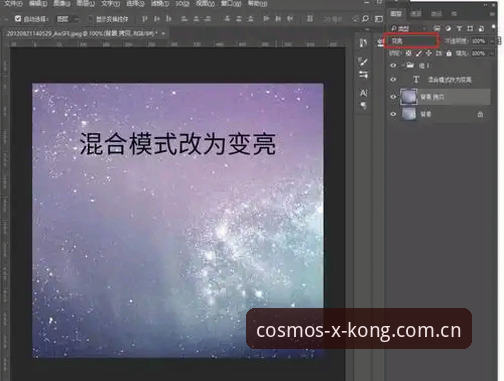Click the lock icon on 背景 layer
This screenshot has height=381, width=504.
(x=480, y=114)
